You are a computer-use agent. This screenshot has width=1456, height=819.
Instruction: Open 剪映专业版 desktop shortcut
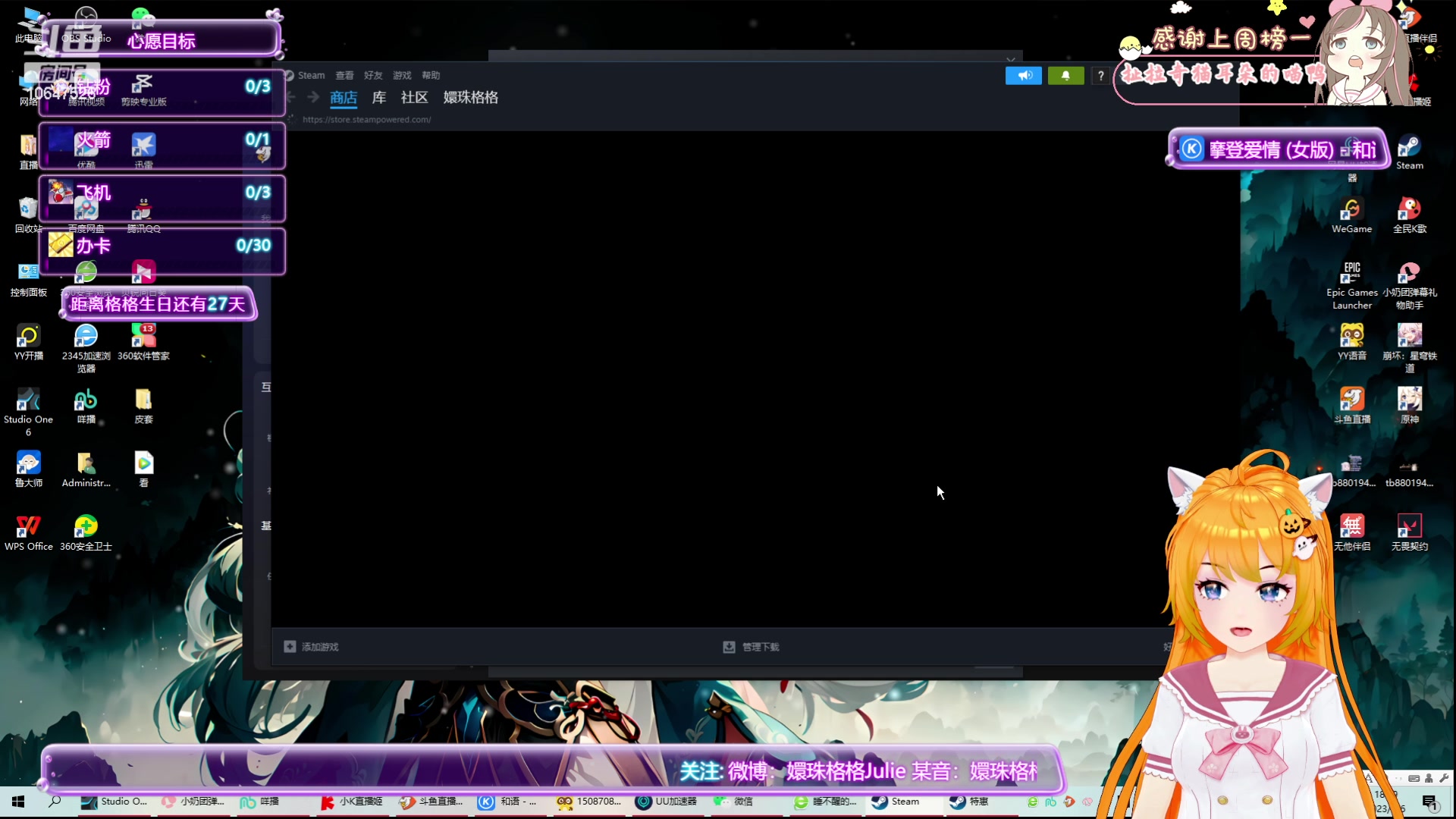pos(143,88)
